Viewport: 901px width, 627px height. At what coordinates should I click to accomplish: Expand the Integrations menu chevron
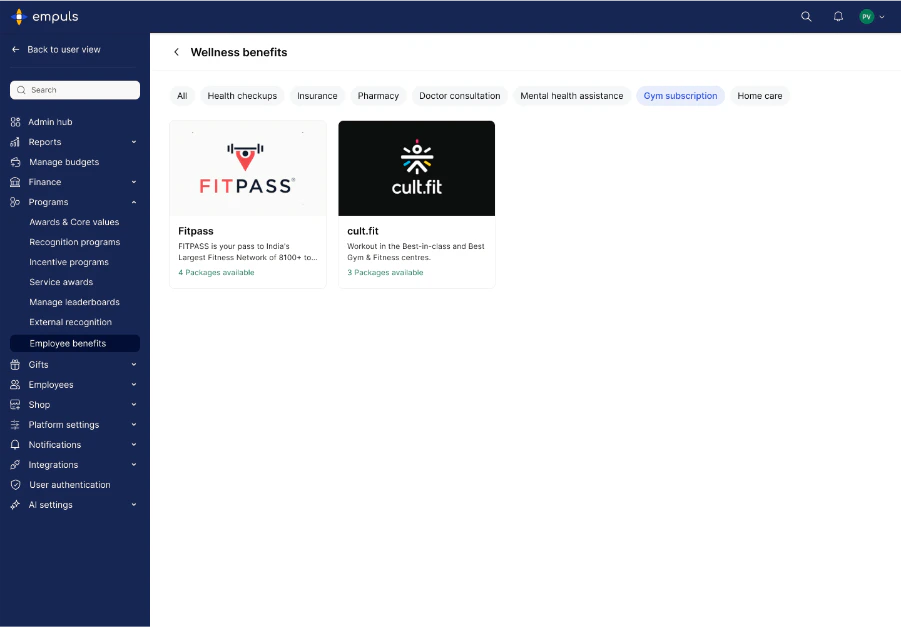coord(134,465)
